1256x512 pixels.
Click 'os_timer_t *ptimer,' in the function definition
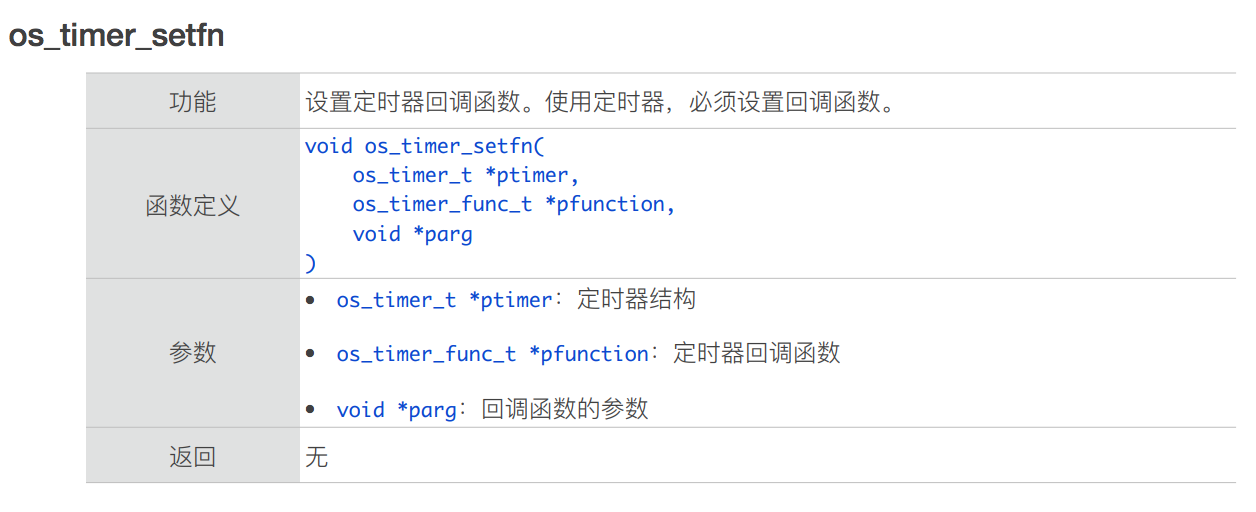[466, 175]
